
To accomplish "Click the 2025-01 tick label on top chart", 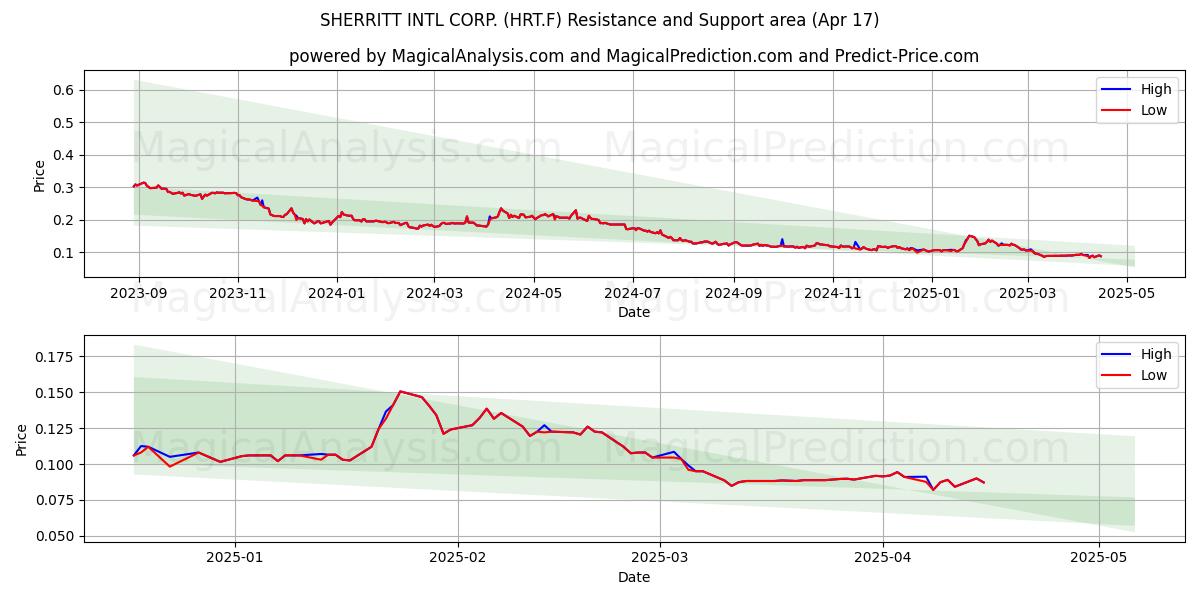I will pos(931,293).
